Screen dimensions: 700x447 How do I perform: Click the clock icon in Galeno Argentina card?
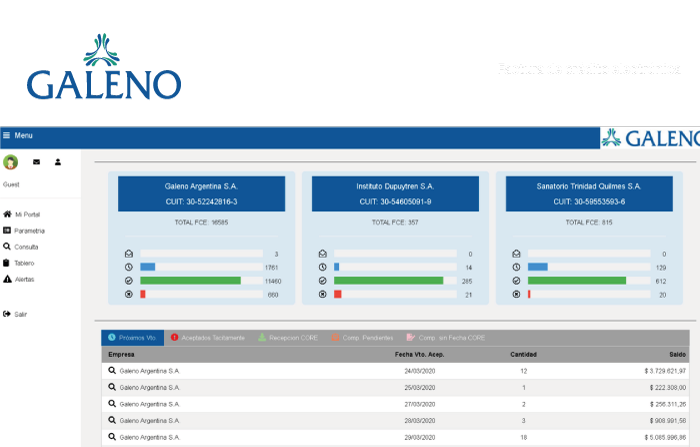[129, 267]
